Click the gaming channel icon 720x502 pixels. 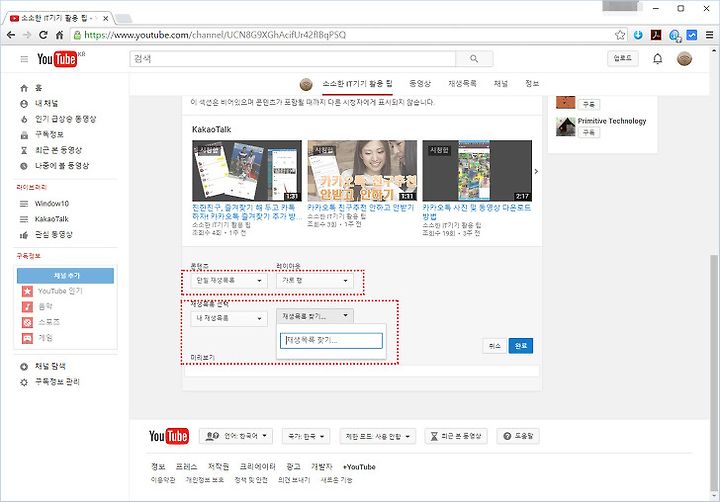(x=28, y=338)
